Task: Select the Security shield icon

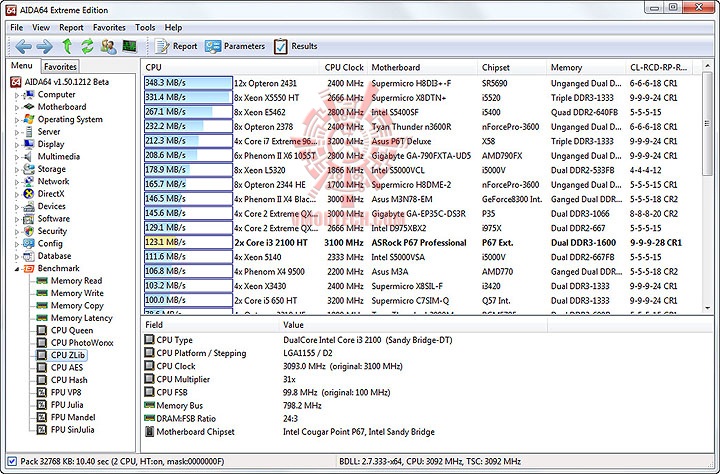Action: pos(29,231)
